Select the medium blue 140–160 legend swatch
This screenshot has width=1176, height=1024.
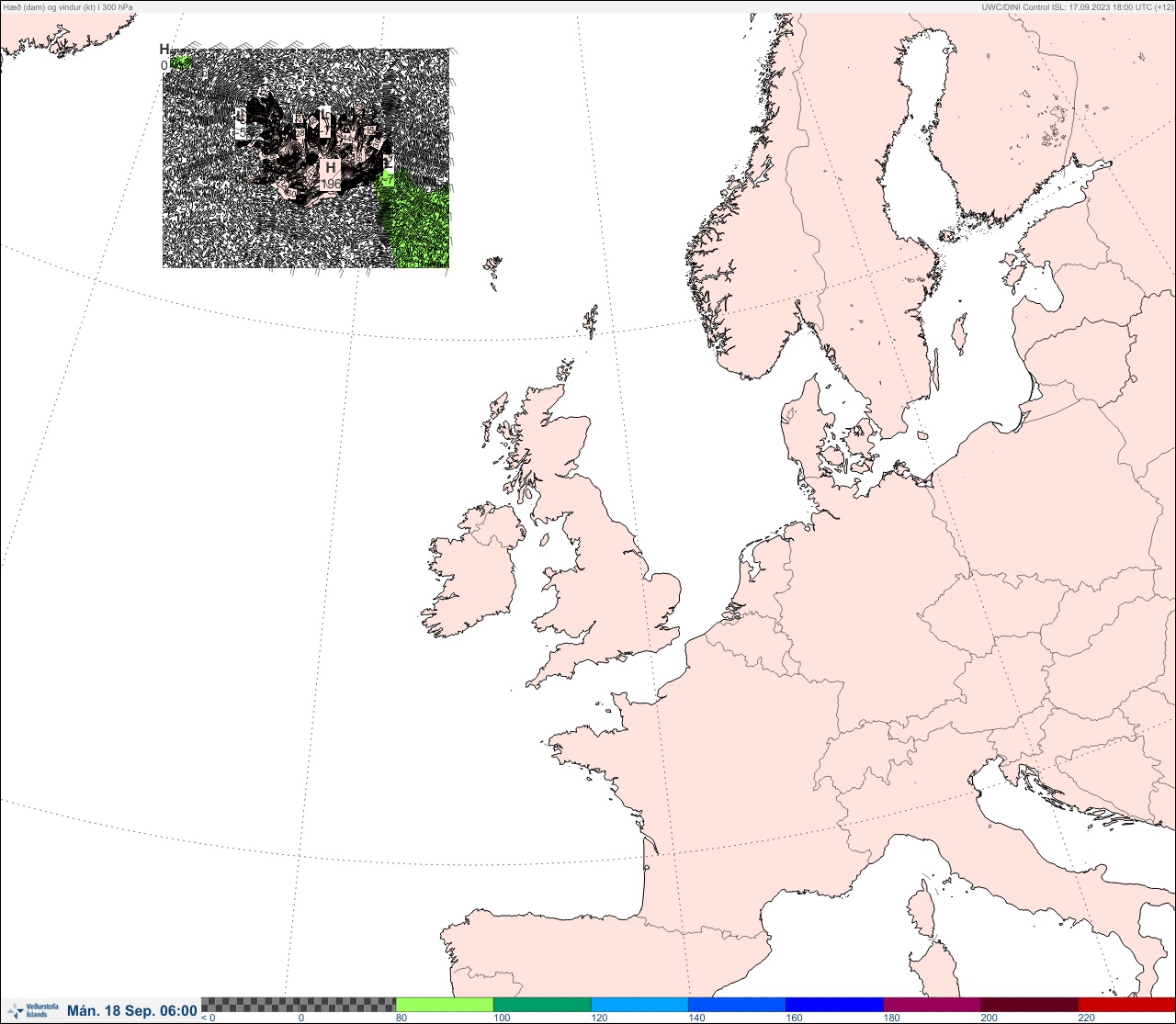737,1005
